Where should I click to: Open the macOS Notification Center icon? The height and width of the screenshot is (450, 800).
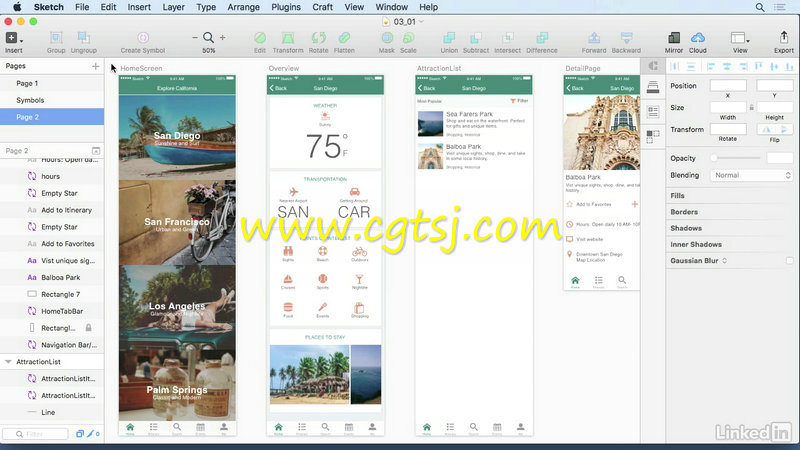[x=780, y=7]
